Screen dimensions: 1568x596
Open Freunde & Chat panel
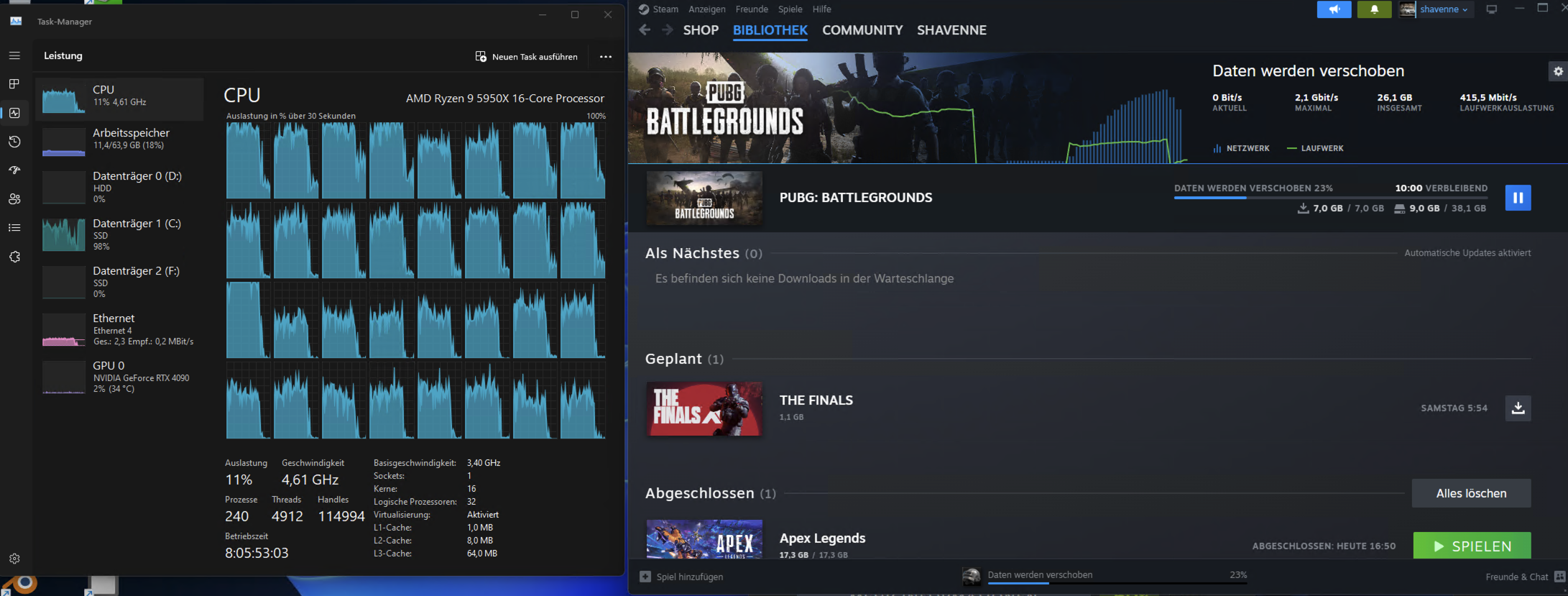point(1525,577)
